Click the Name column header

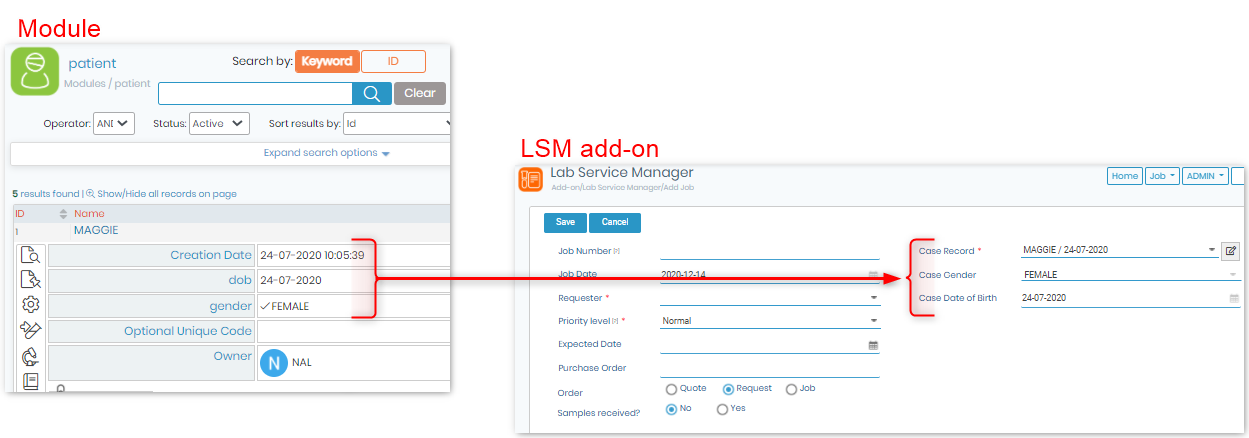click(89, 214)
